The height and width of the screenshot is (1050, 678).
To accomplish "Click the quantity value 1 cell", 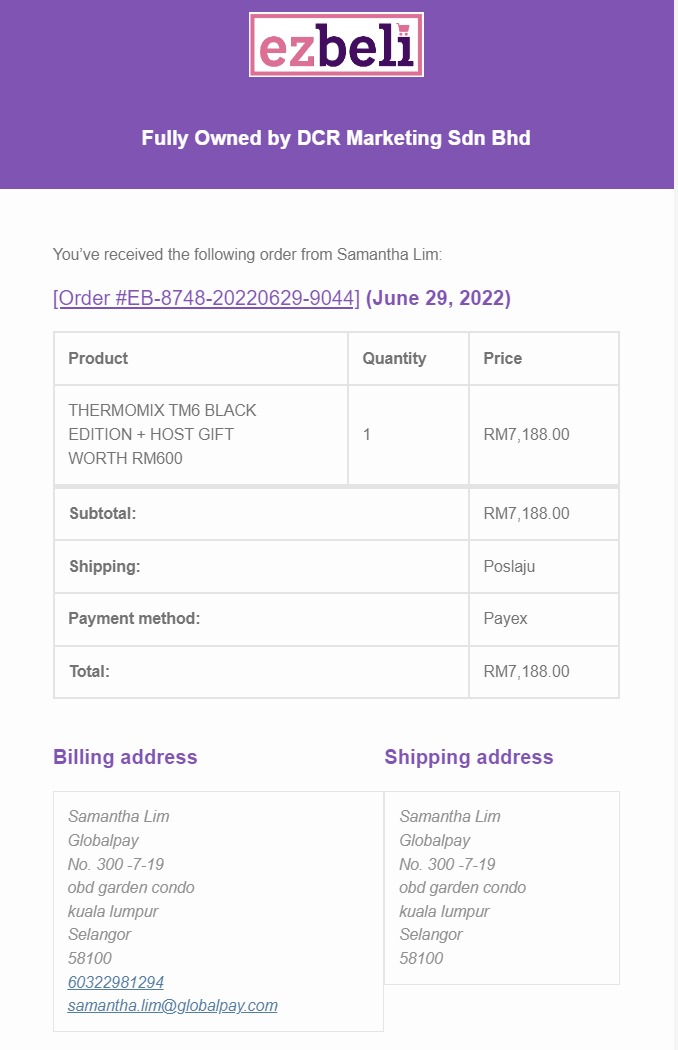I will coord(408,434).
